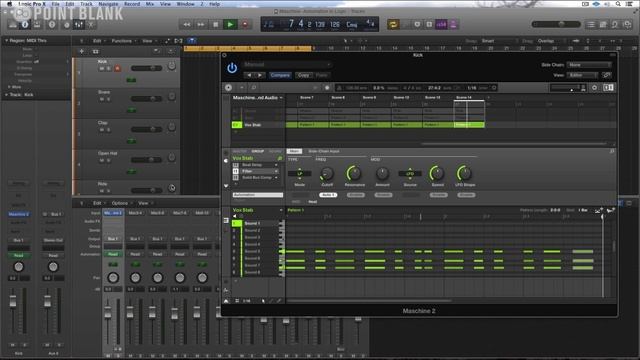Adjust the Kick track pan knob
Image resolution: width=640 pixels, height=360 pixels.
pyautogui.click(x=172, y=66)
